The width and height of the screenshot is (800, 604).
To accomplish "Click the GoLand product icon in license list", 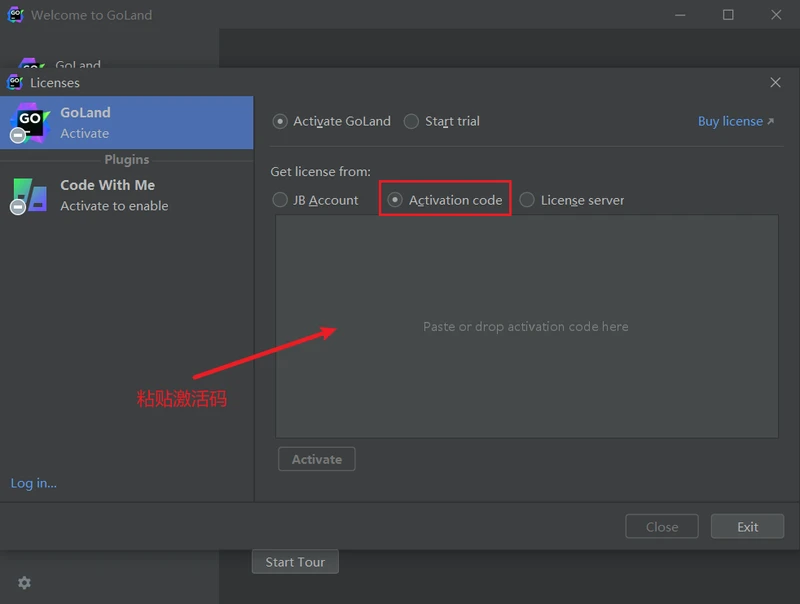I will (29, 122).
